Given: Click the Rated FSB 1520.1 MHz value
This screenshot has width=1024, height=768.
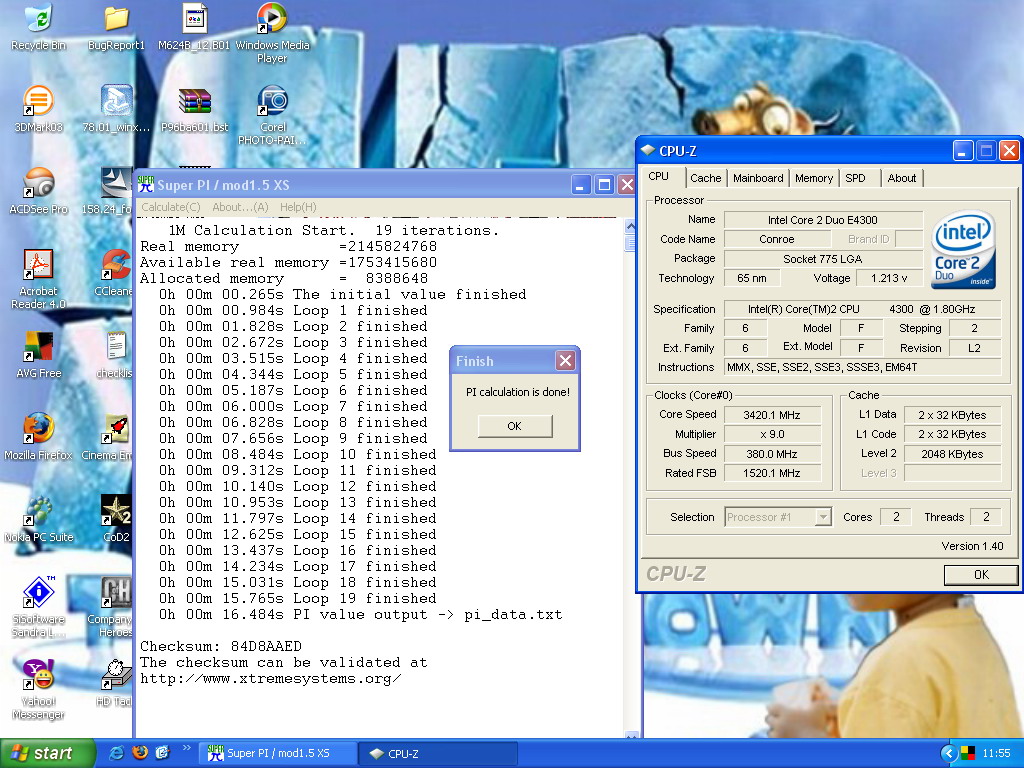Looking at the screenshot, I should click(772, 473).
